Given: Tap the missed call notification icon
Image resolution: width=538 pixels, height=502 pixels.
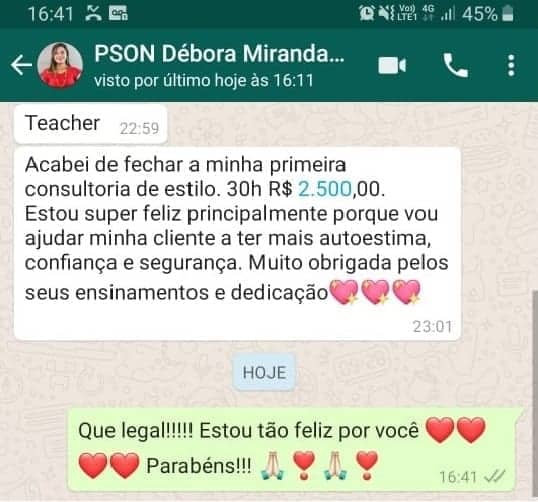Looking at the screenshot, I should point(93,14).
